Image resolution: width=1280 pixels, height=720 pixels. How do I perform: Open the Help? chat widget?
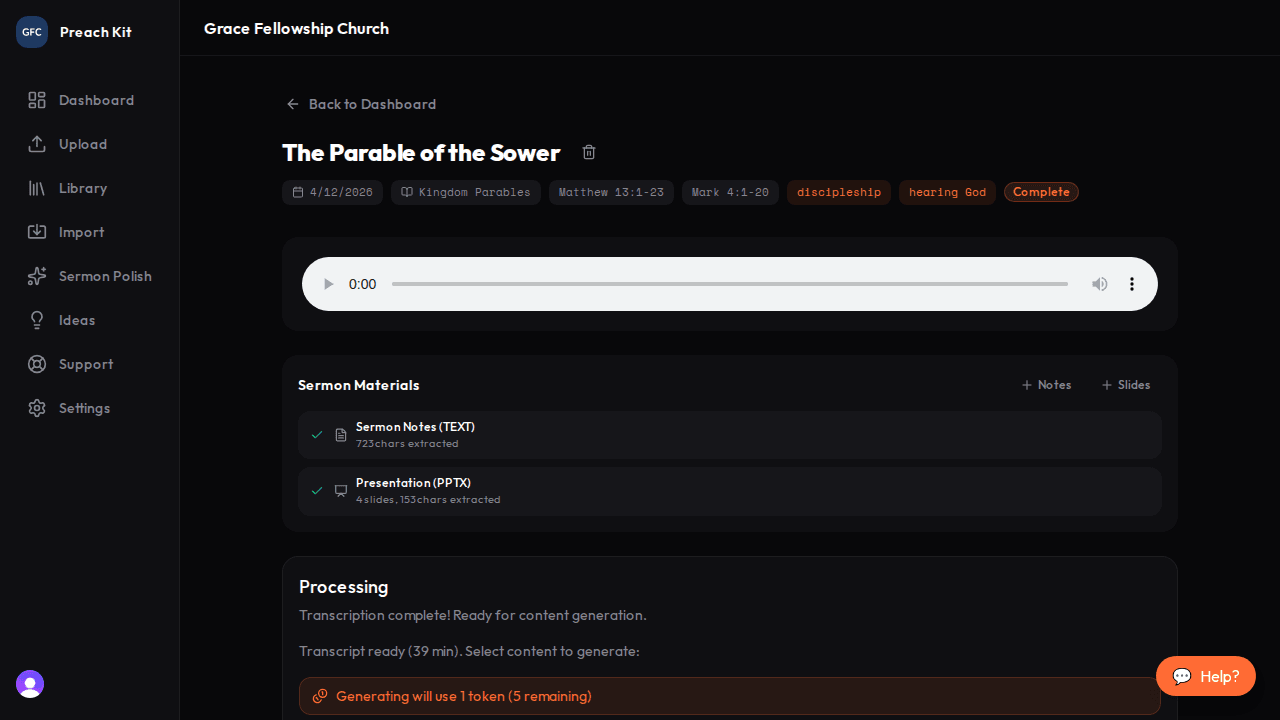click(1205, 676)
